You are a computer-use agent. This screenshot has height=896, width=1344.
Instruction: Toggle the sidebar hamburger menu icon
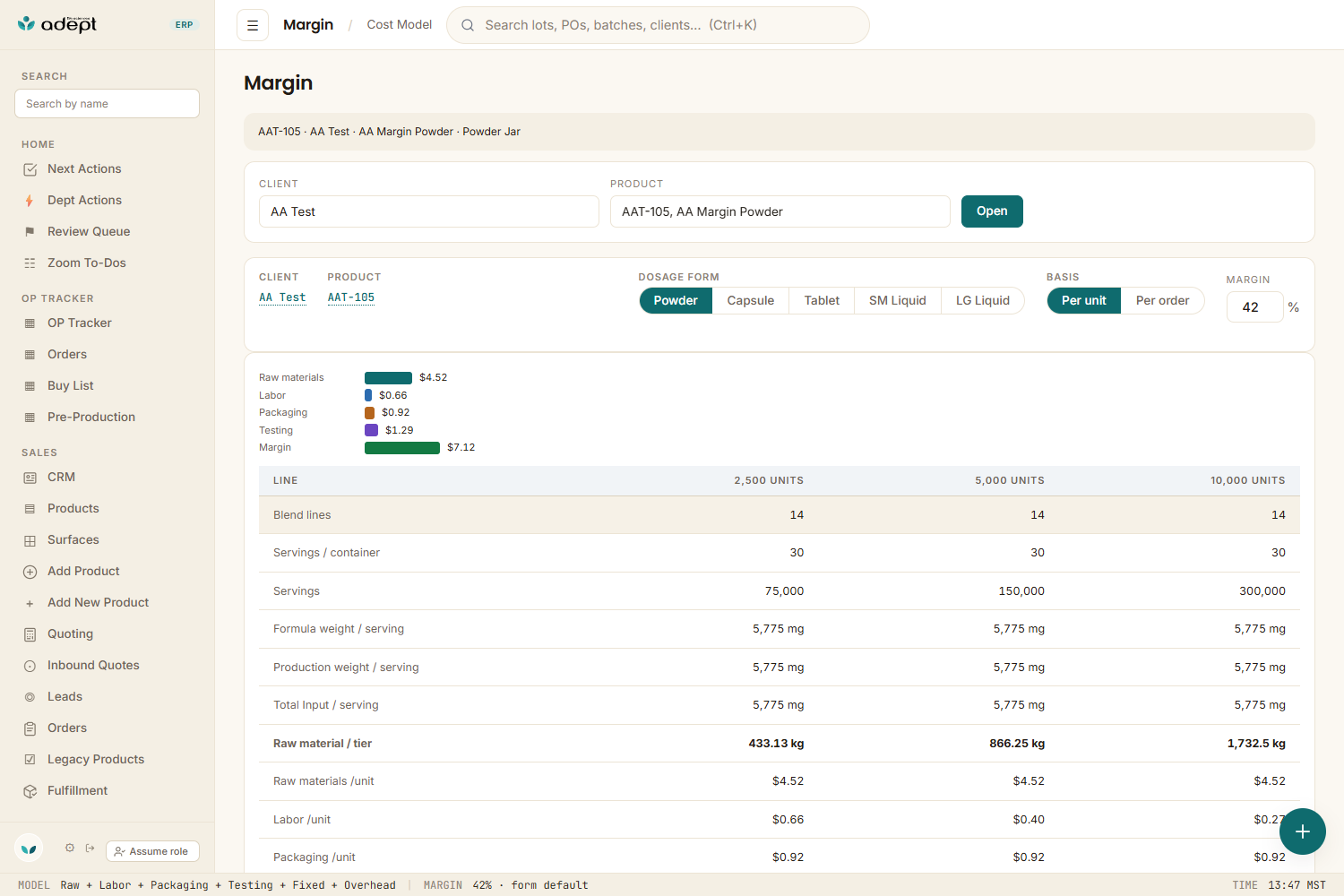253,25
